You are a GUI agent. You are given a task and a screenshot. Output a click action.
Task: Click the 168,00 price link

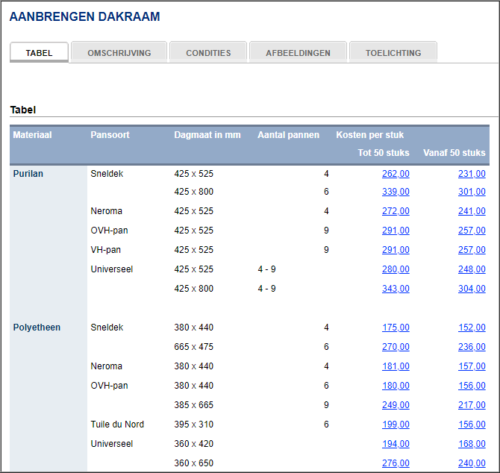coord(472,444)
